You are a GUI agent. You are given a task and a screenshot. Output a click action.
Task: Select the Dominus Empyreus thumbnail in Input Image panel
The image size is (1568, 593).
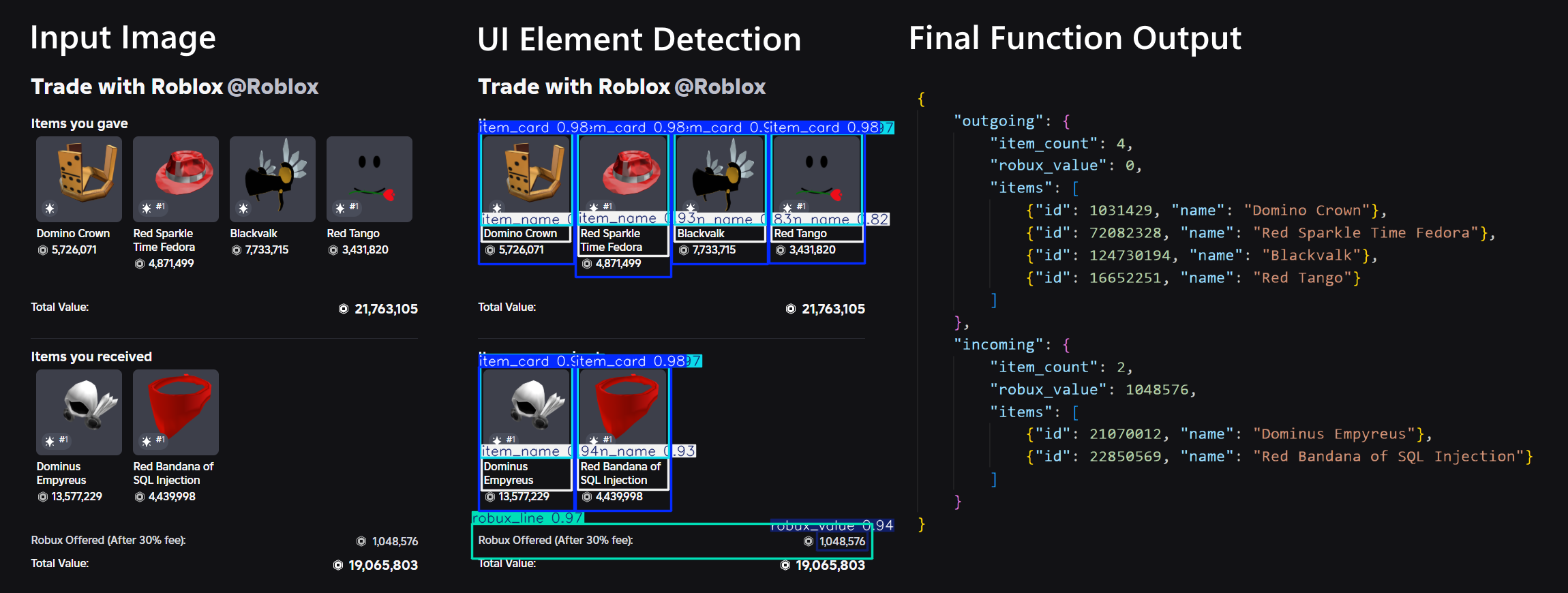point(79,412)
